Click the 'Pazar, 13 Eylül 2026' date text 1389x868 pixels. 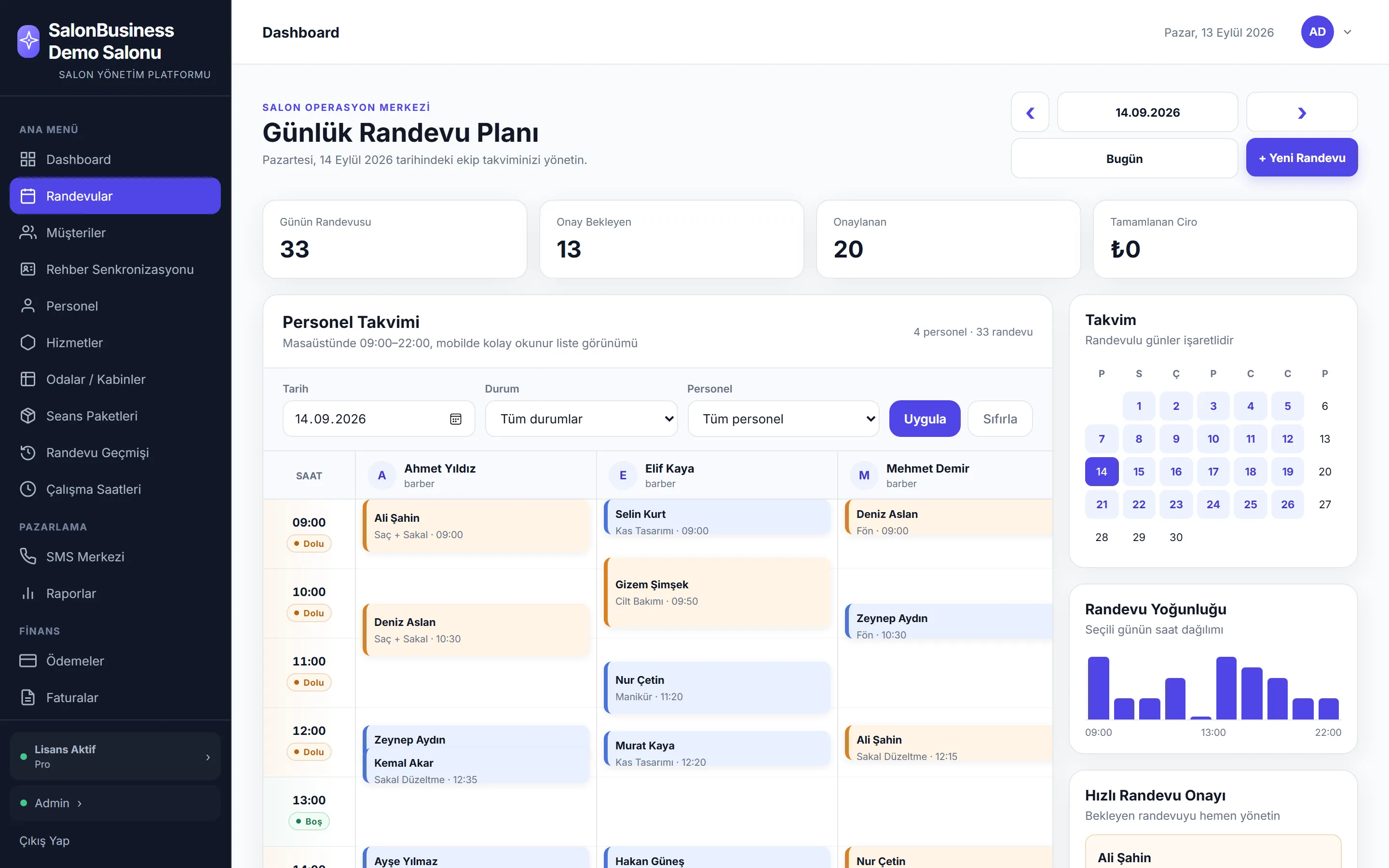(1219, 32)
